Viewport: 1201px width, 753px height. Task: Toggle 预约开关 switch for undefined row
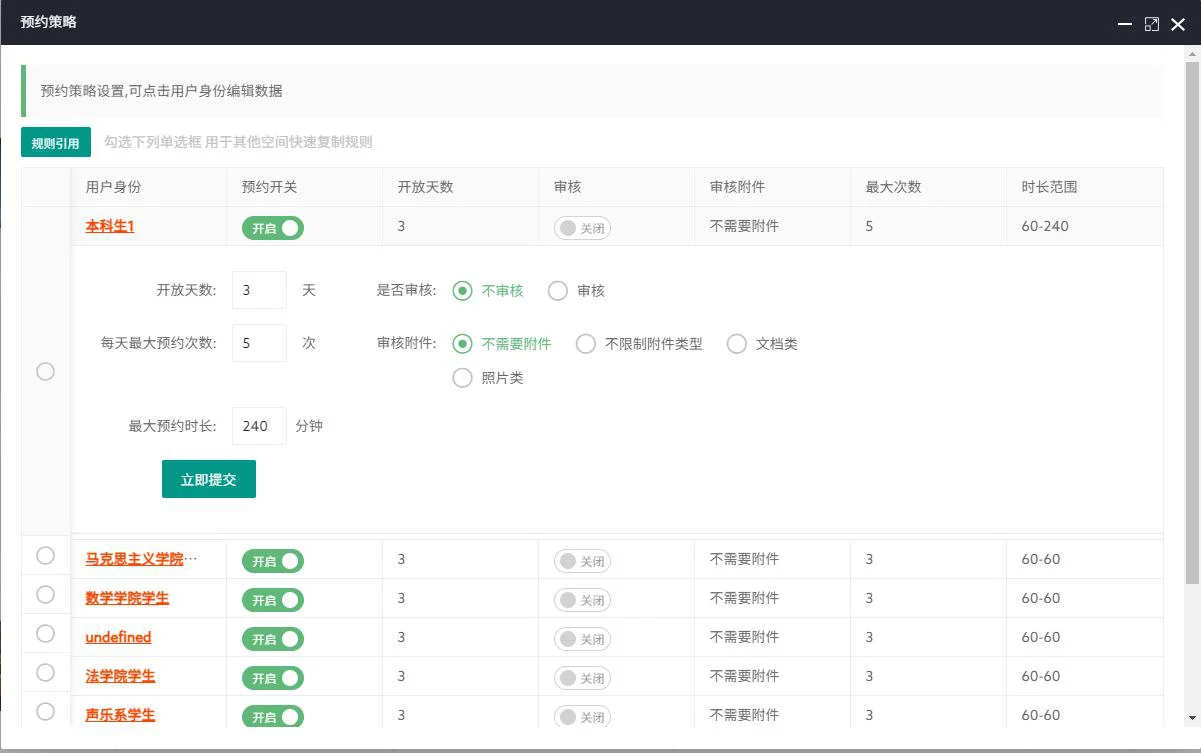click(273, 639)
